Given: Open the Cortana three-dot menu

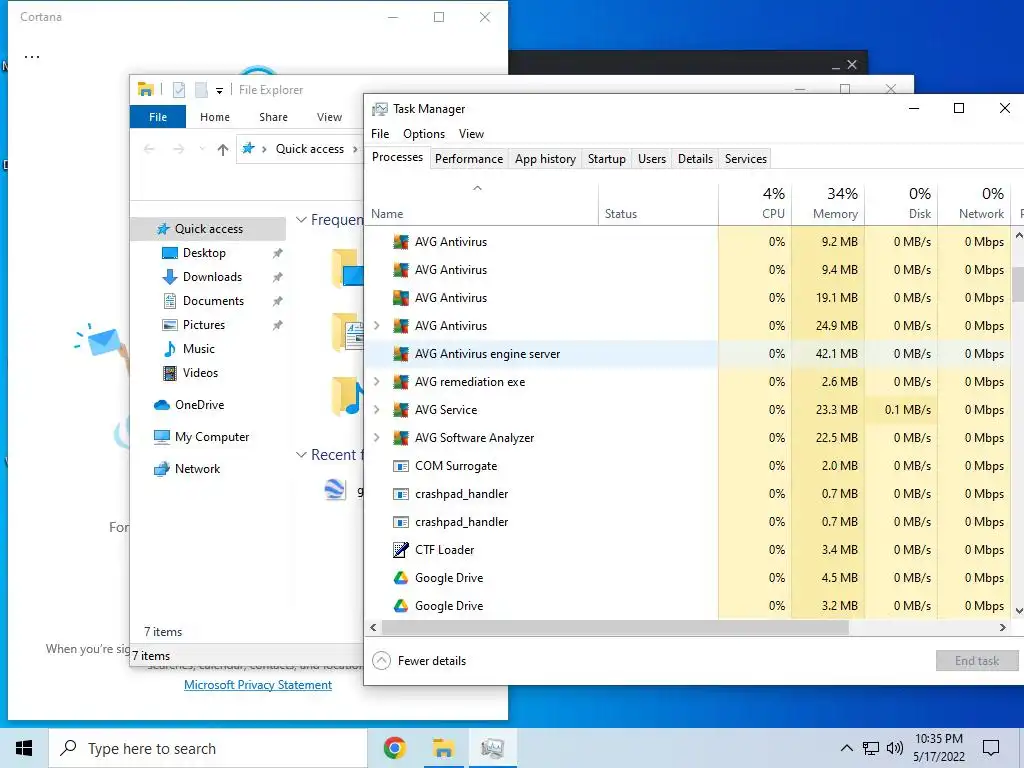Looking at the screenshot, I should pos(32,57).
